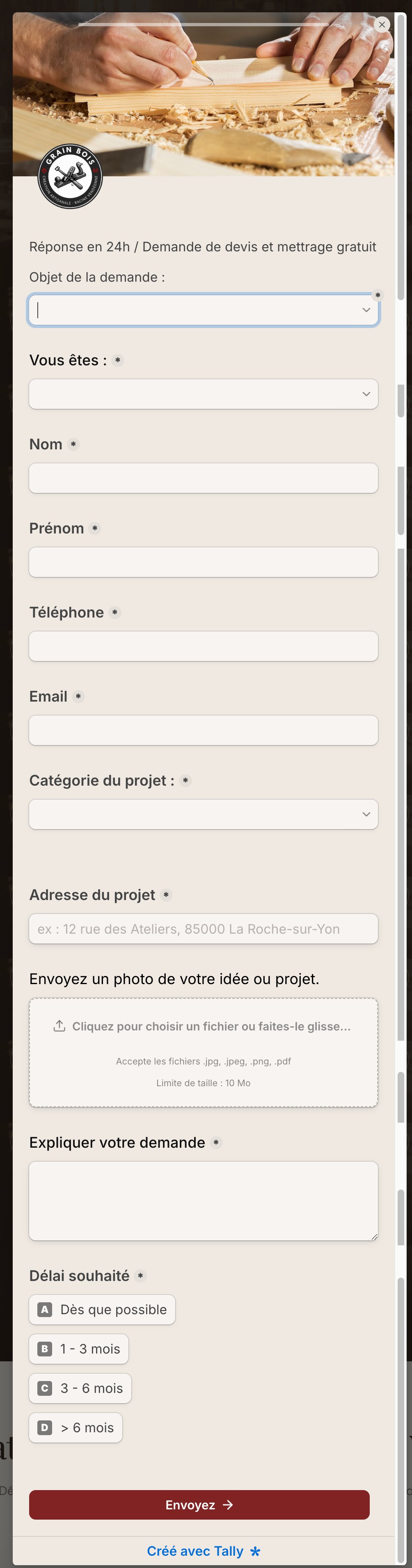Select the 'Dès que possible' delay option

(x=103, y=1309)
